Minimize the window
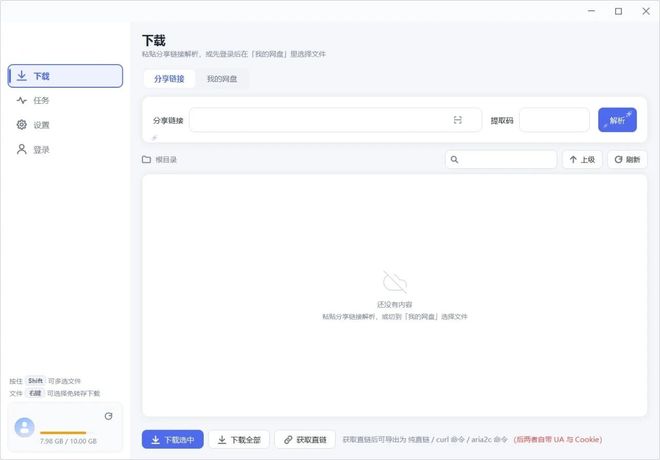Image resolution: width=660 pixels, height=460 pixels. click(591, 11)
